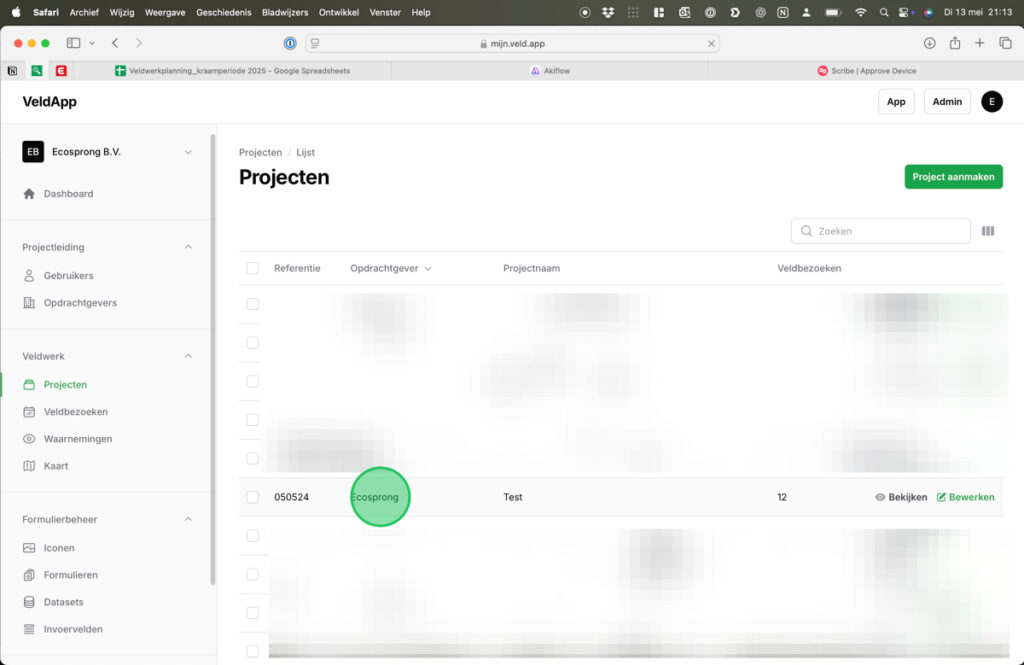Click the Gebruikers person icon in sidebar
1024x665 pixels.
pos(29,276)
